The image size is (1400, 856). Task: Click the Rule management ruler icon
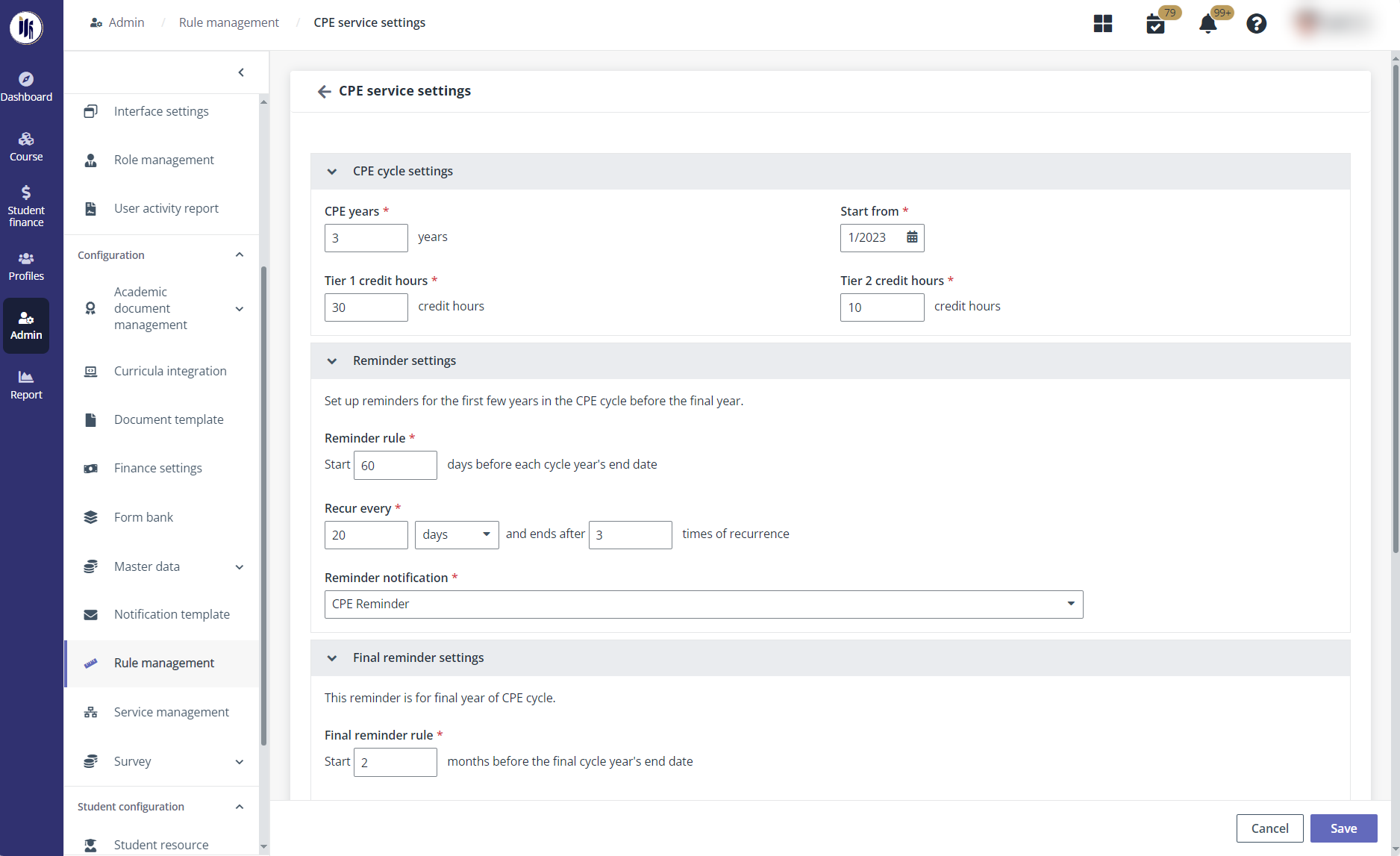coord(90,663)
